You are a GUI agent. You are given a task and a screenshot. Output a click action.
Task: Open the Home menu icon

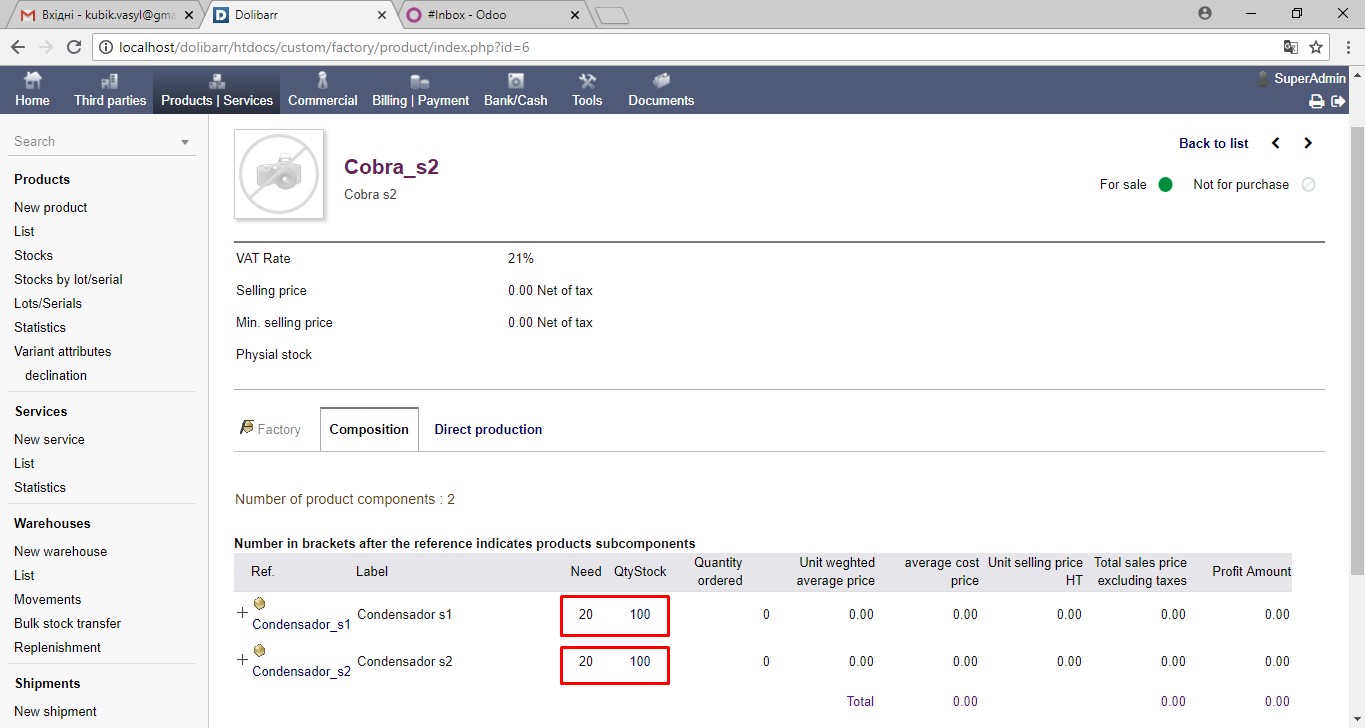(32, 82)
